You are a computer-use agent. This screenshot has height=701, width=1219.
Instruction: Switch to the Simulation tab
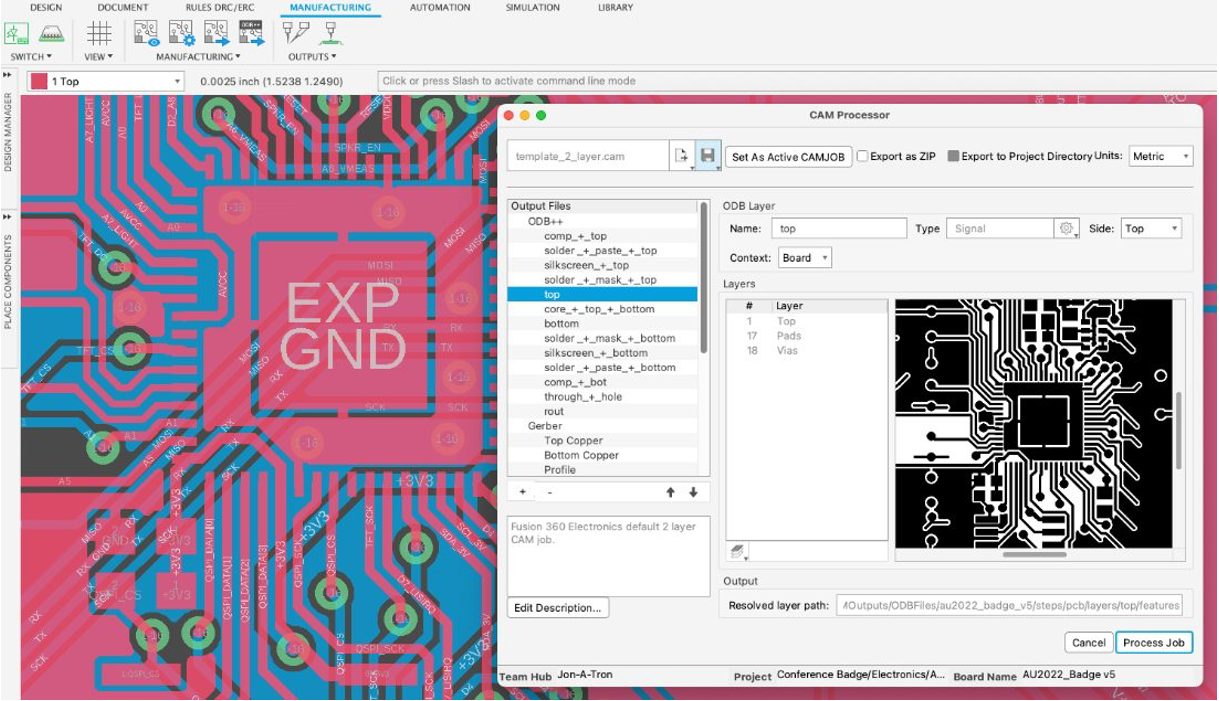532,8
